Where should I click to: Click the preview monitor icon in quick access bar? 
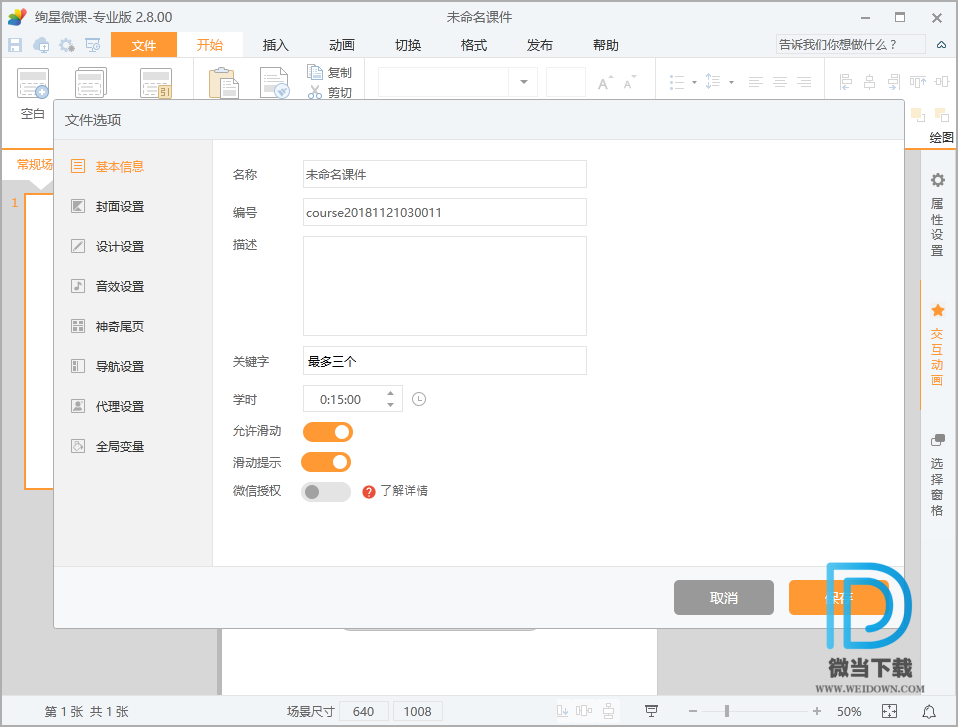(93, 45)
